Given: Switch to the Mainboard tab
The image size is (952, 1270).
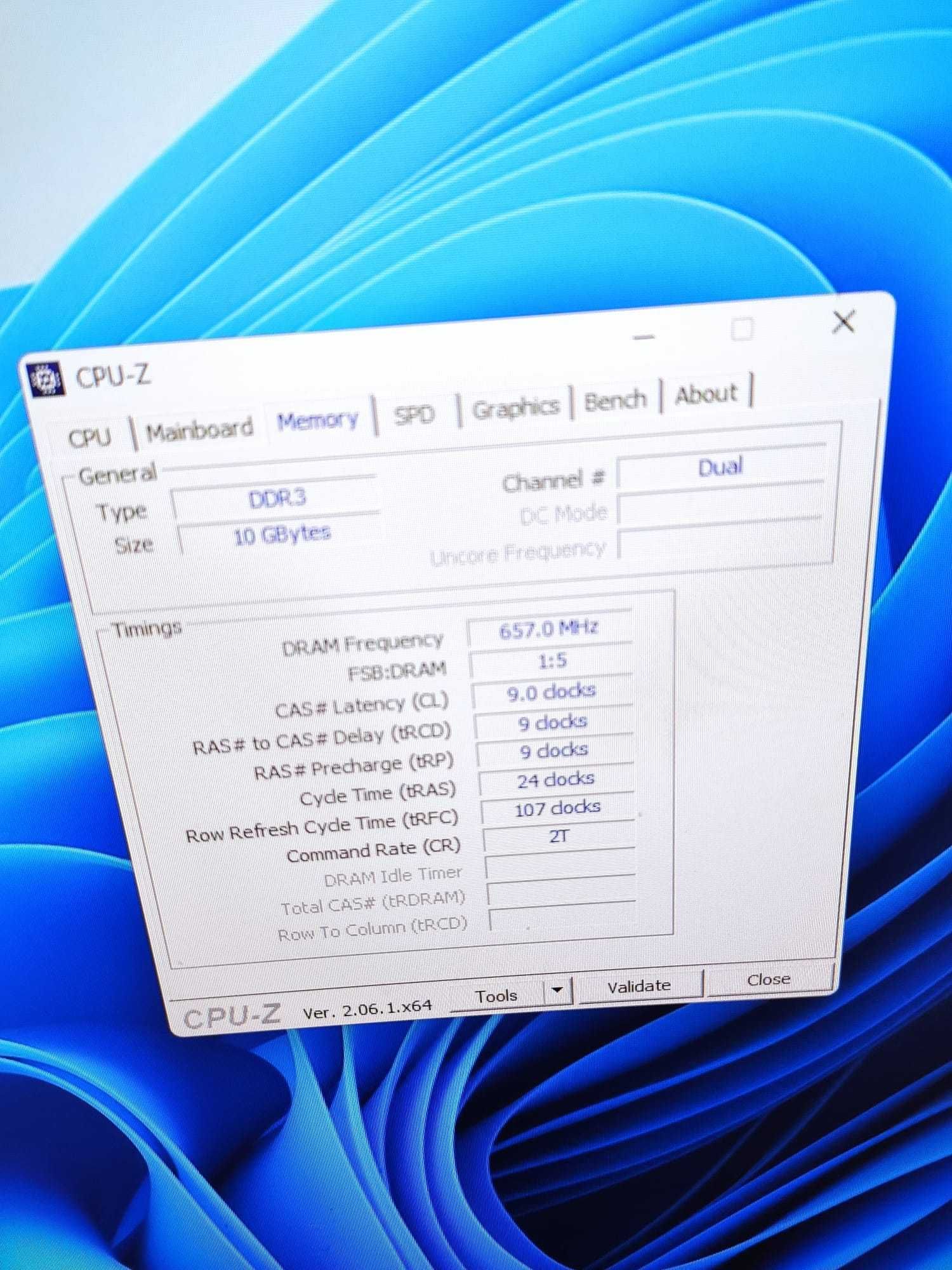Looking at the screenshot, I should pyautogui.click(x=199, y=430).
